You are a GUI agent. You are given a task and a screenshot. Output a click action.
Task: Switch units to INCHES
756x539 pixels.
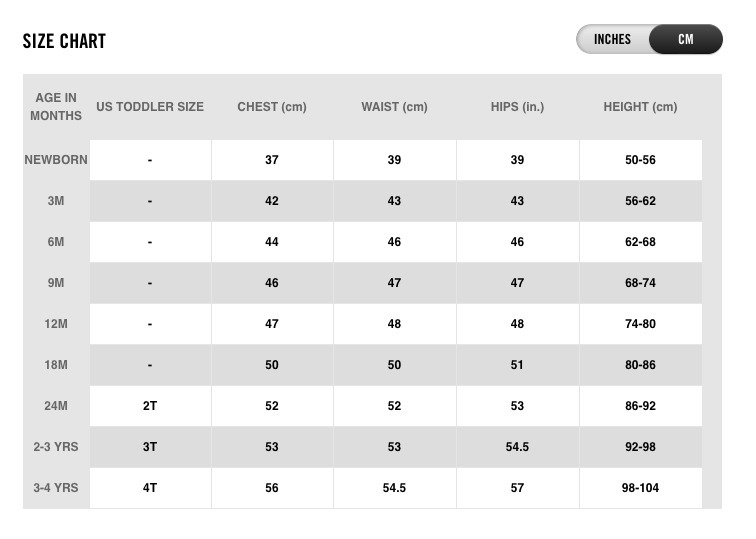point(612,39)
